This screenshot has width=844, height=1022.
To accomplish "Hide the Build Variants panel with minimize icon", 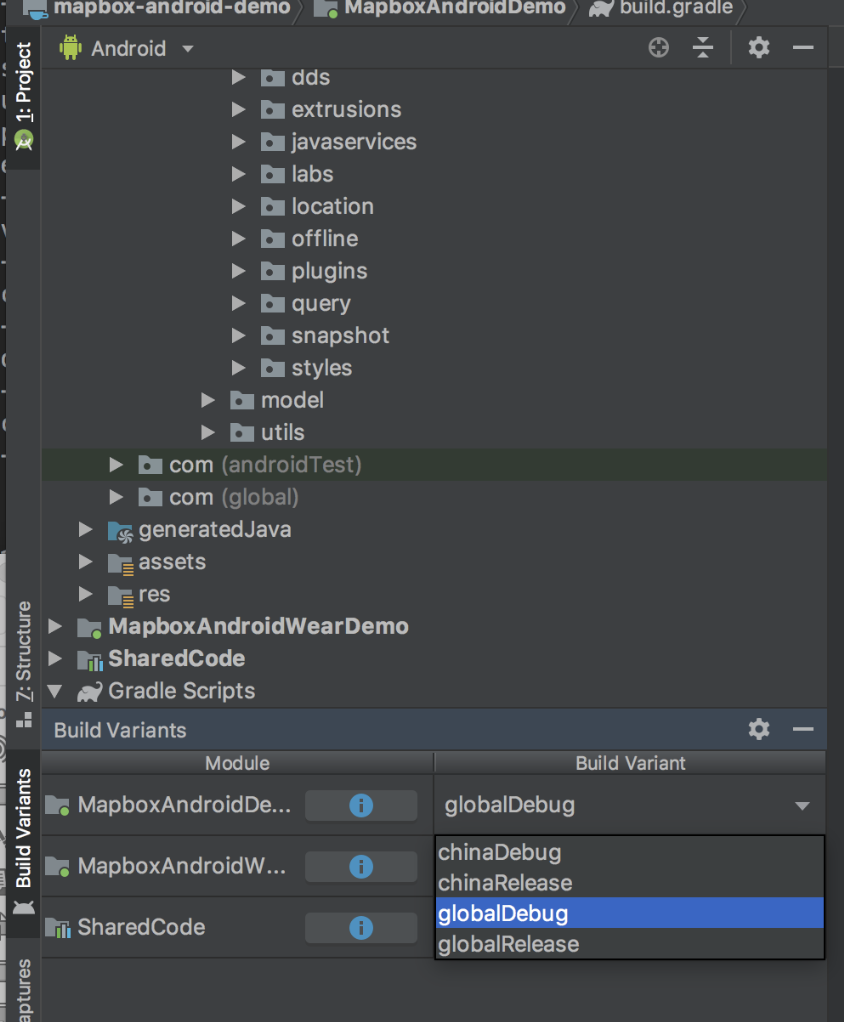I will 803,729.
